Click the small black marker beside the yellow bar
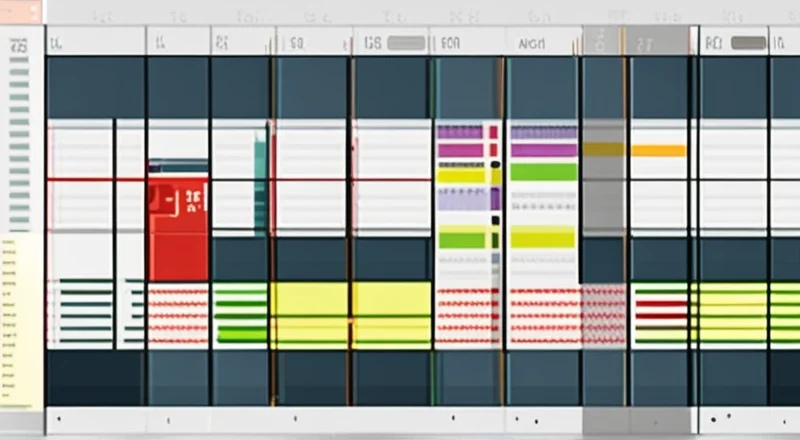This screenshot has width=800, height=440. click(495, 178)
